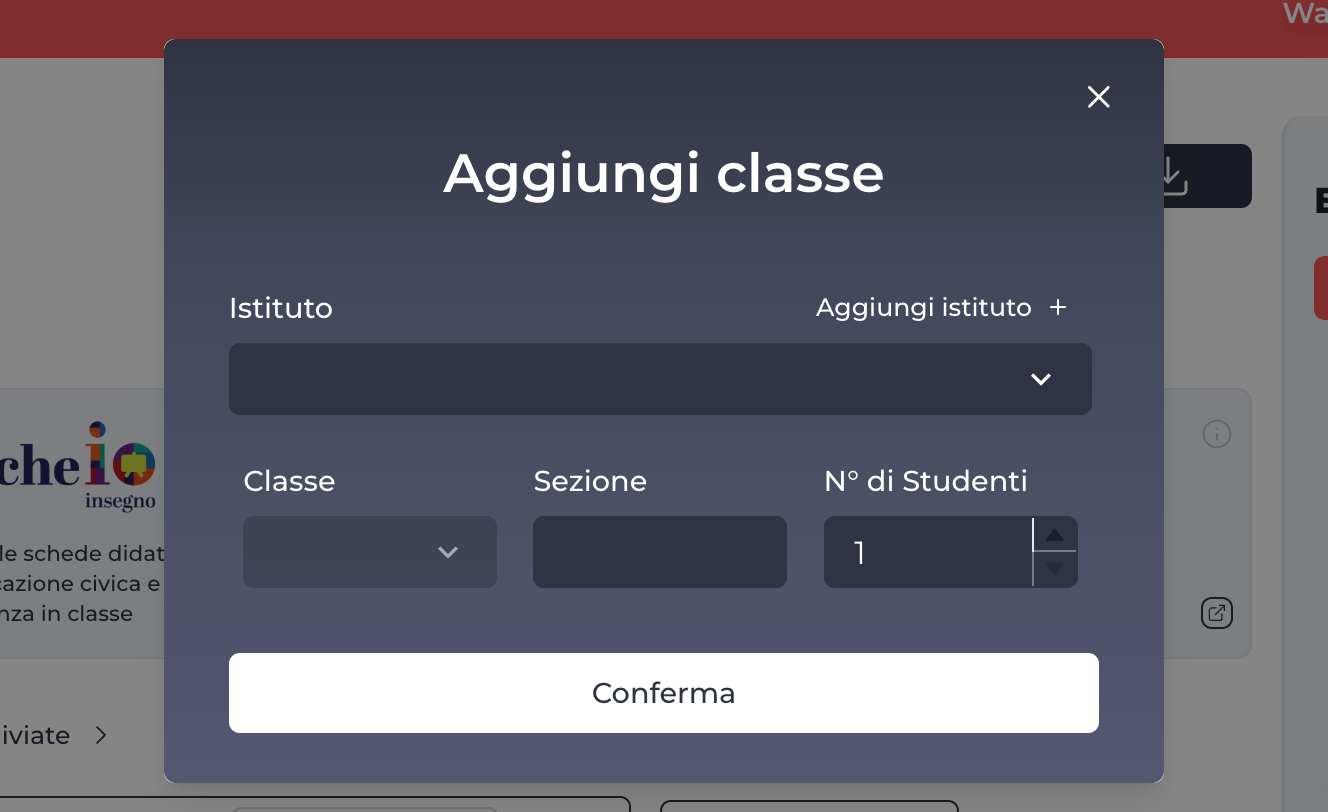Decrease student count with down arrow

[1054, 568]
